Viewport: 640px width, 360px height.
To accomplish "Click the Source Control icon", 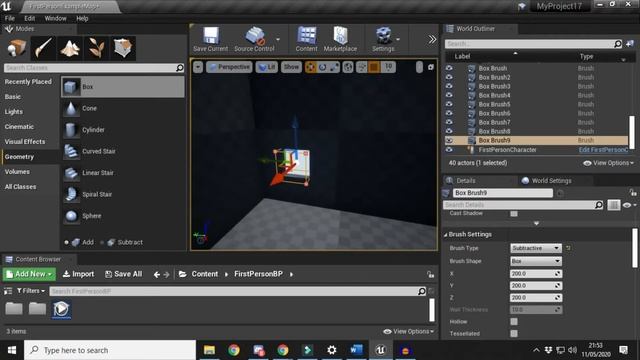I will coord(254,39).
